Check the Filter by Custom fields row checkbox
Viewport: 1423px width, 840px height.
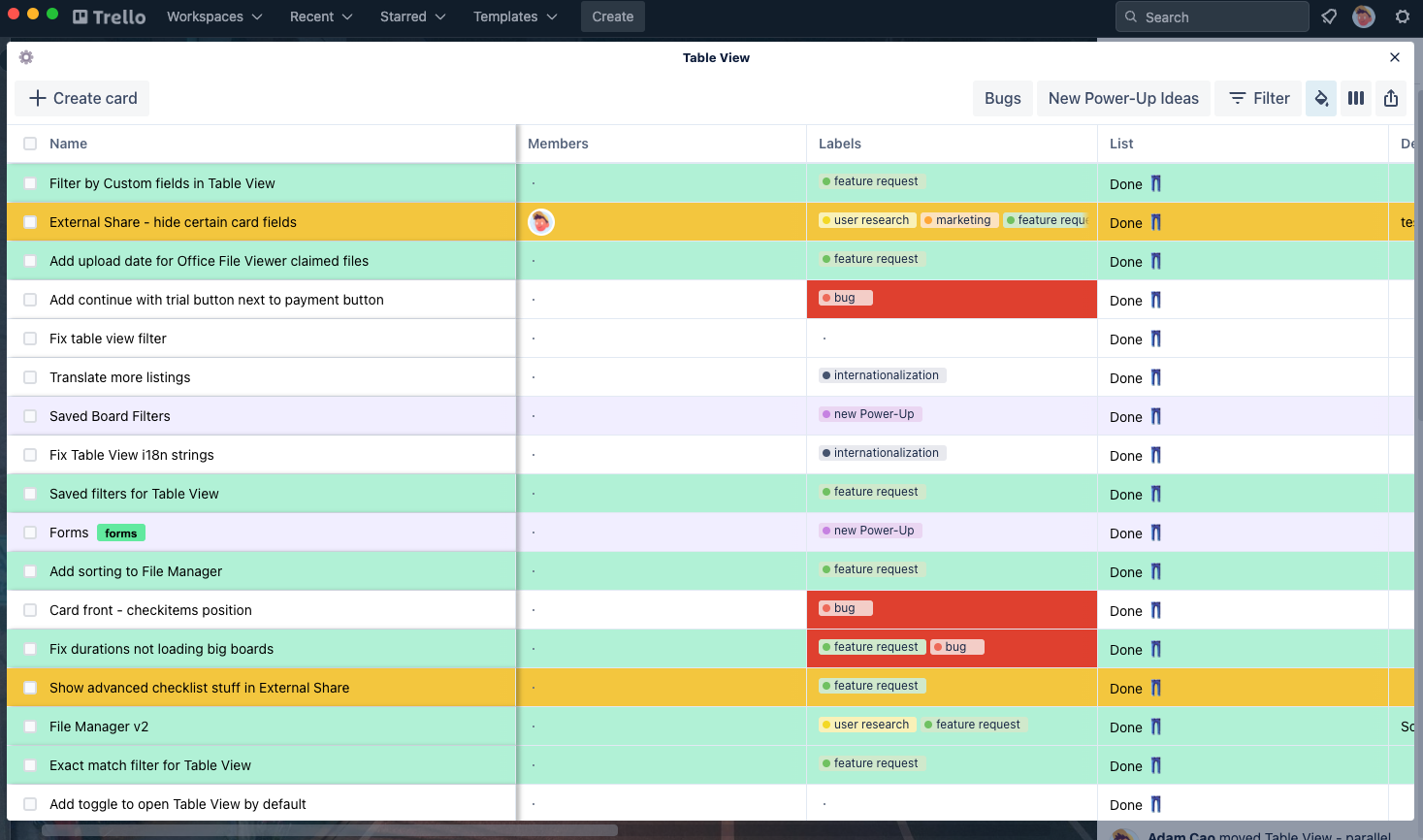point(29,183)
